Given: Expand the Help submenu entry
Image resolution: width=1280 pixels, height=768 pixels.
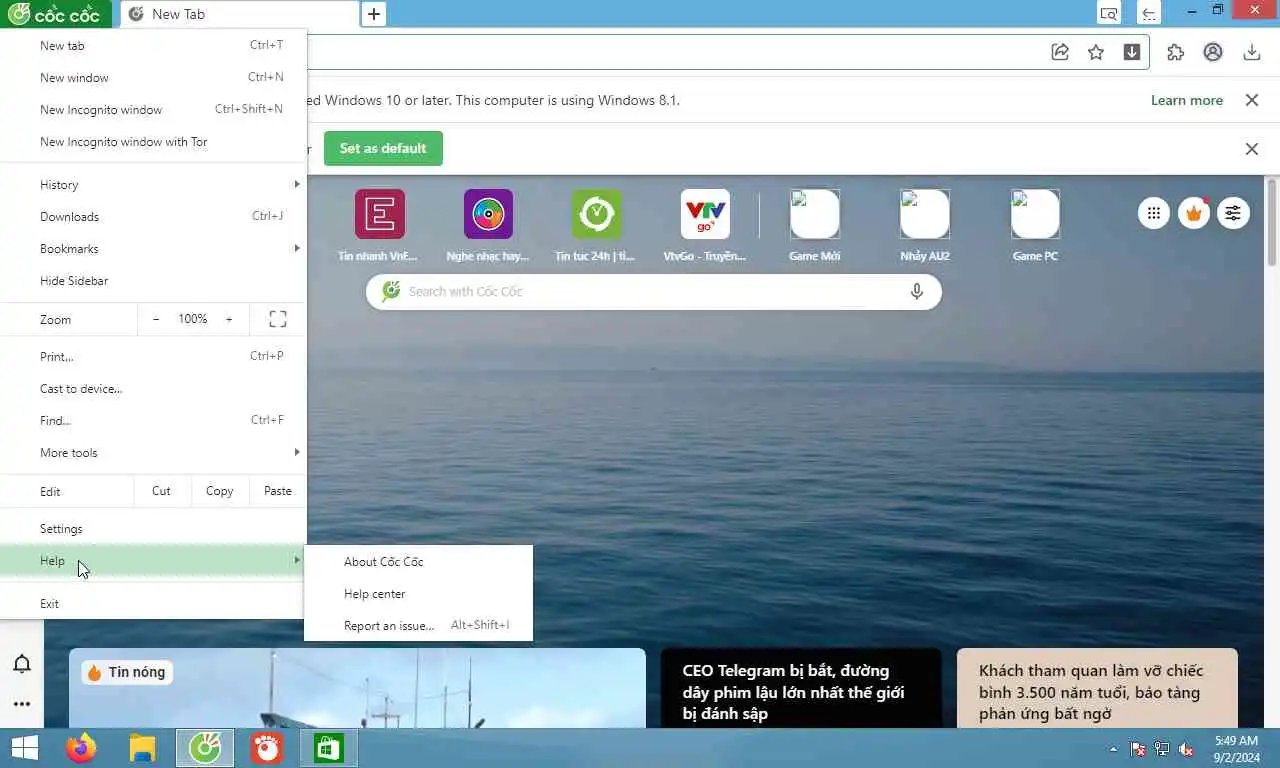Looking at the screenshot, I should tap(153, 560).
